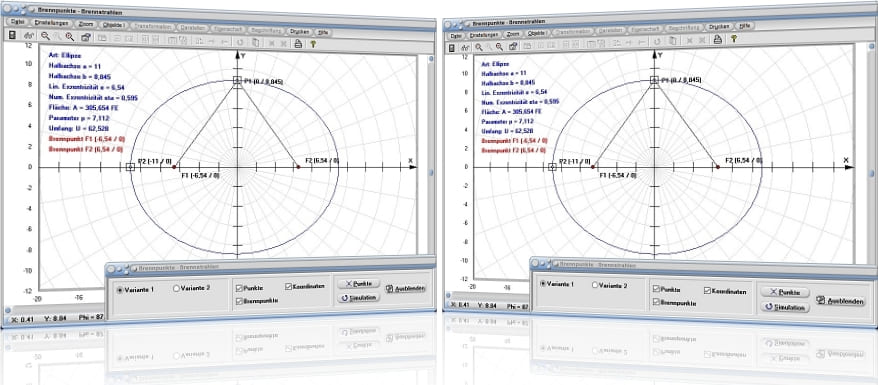Open calculator icon in left window toolbar
The image size is (878, 385).
coord(13,36)
